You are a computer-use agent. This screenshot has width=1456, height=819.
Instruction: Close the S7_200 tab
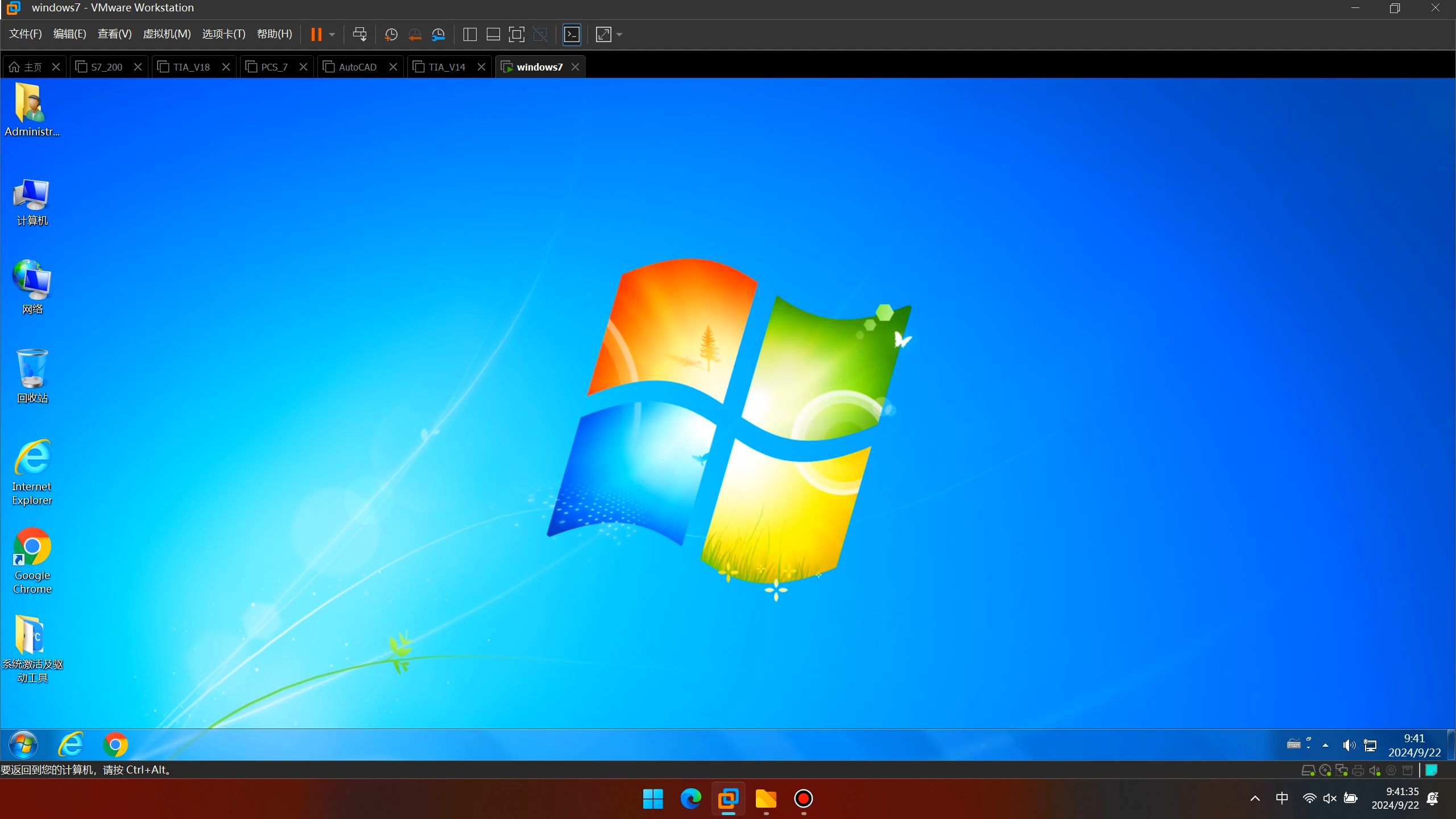tap(138, 67)
